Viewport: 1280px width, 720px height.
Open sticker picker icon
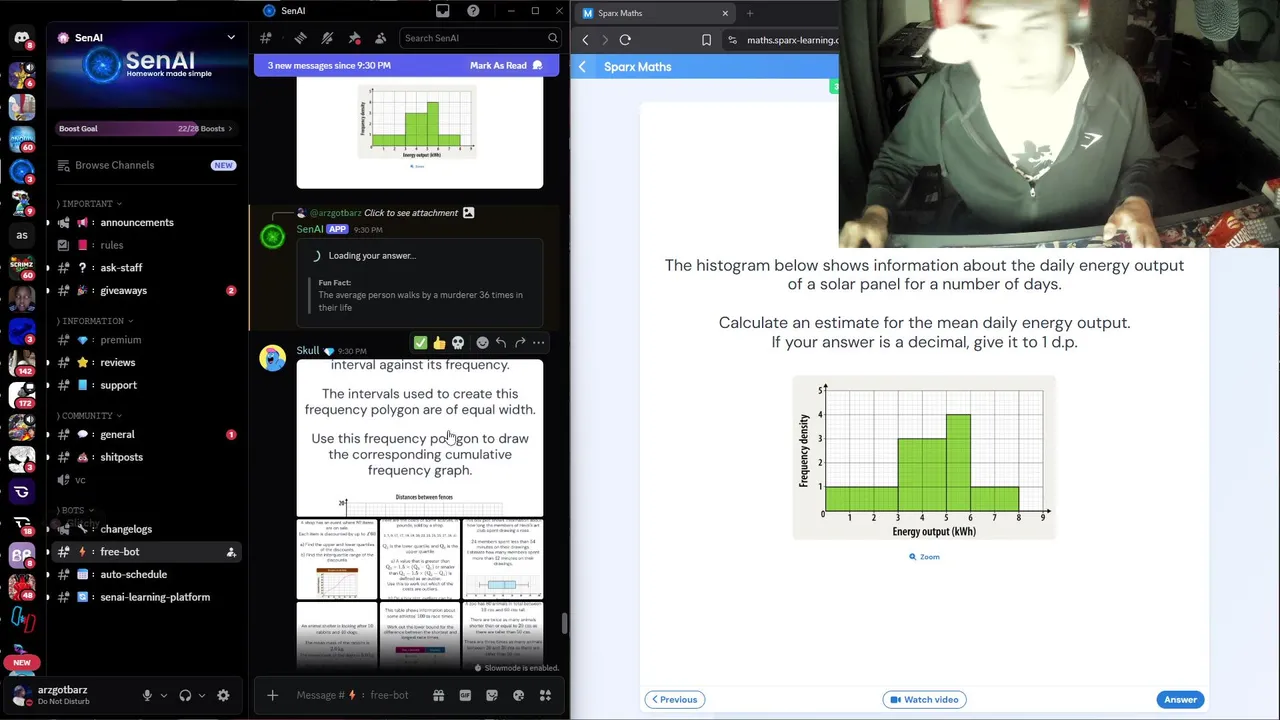point(492,695)
